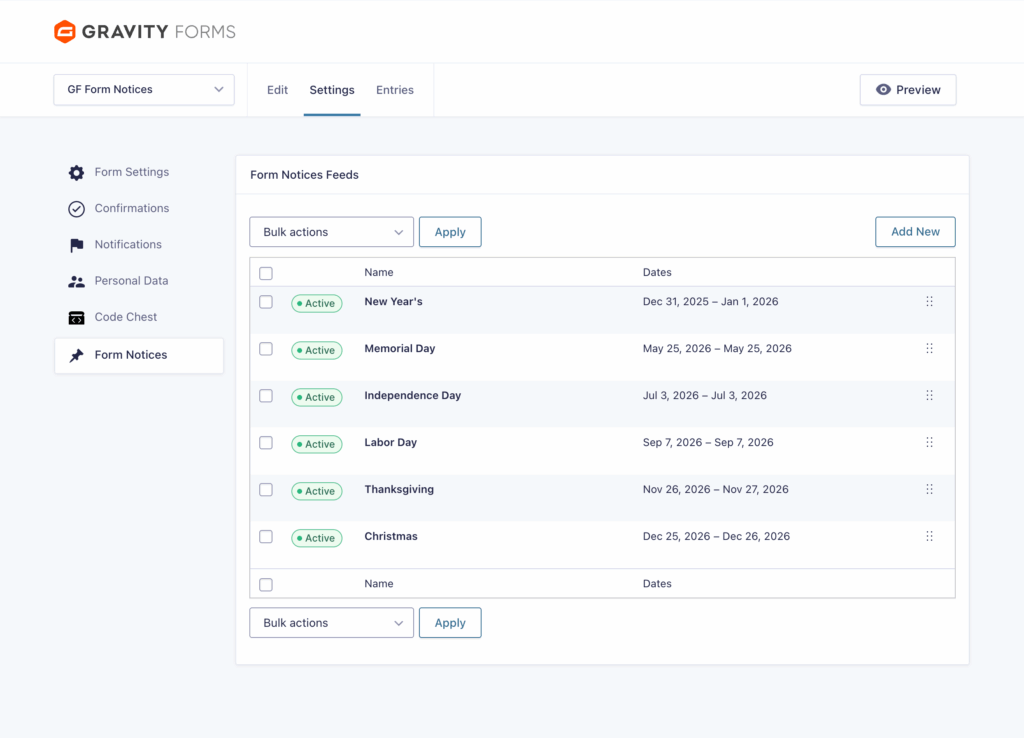Toggle Active status for Independence Day
Screen dimensions: 1024x738
pyautogui.click(x=316, y=397)
